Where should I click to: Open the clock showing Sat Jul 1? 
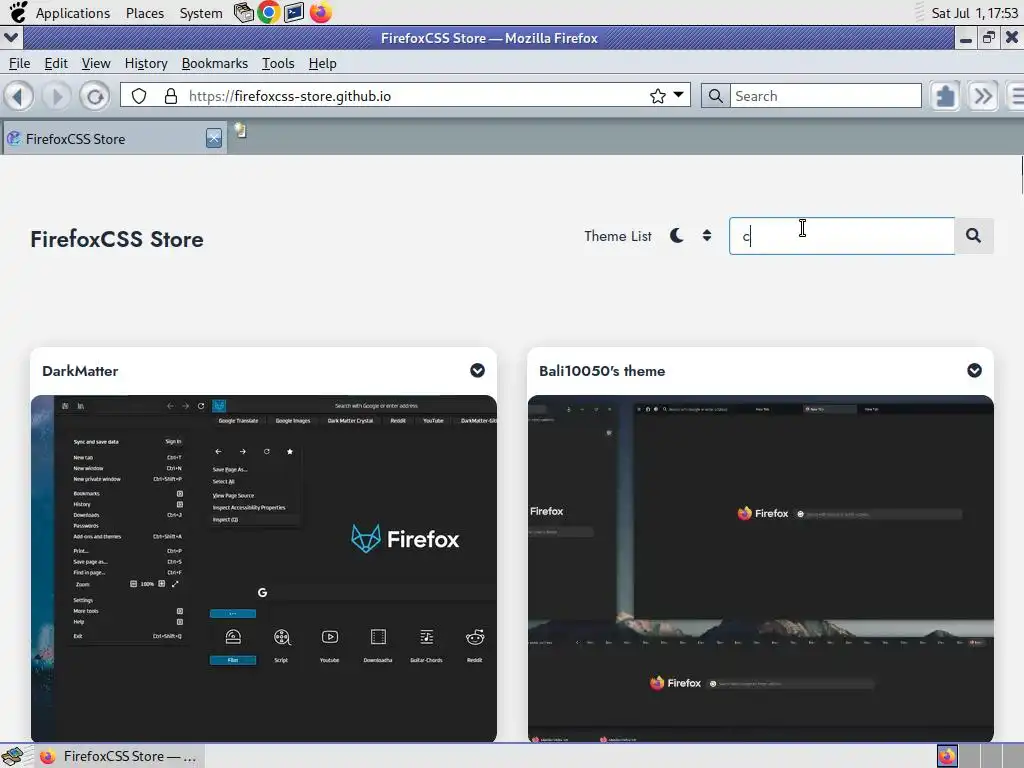[974, 13]
